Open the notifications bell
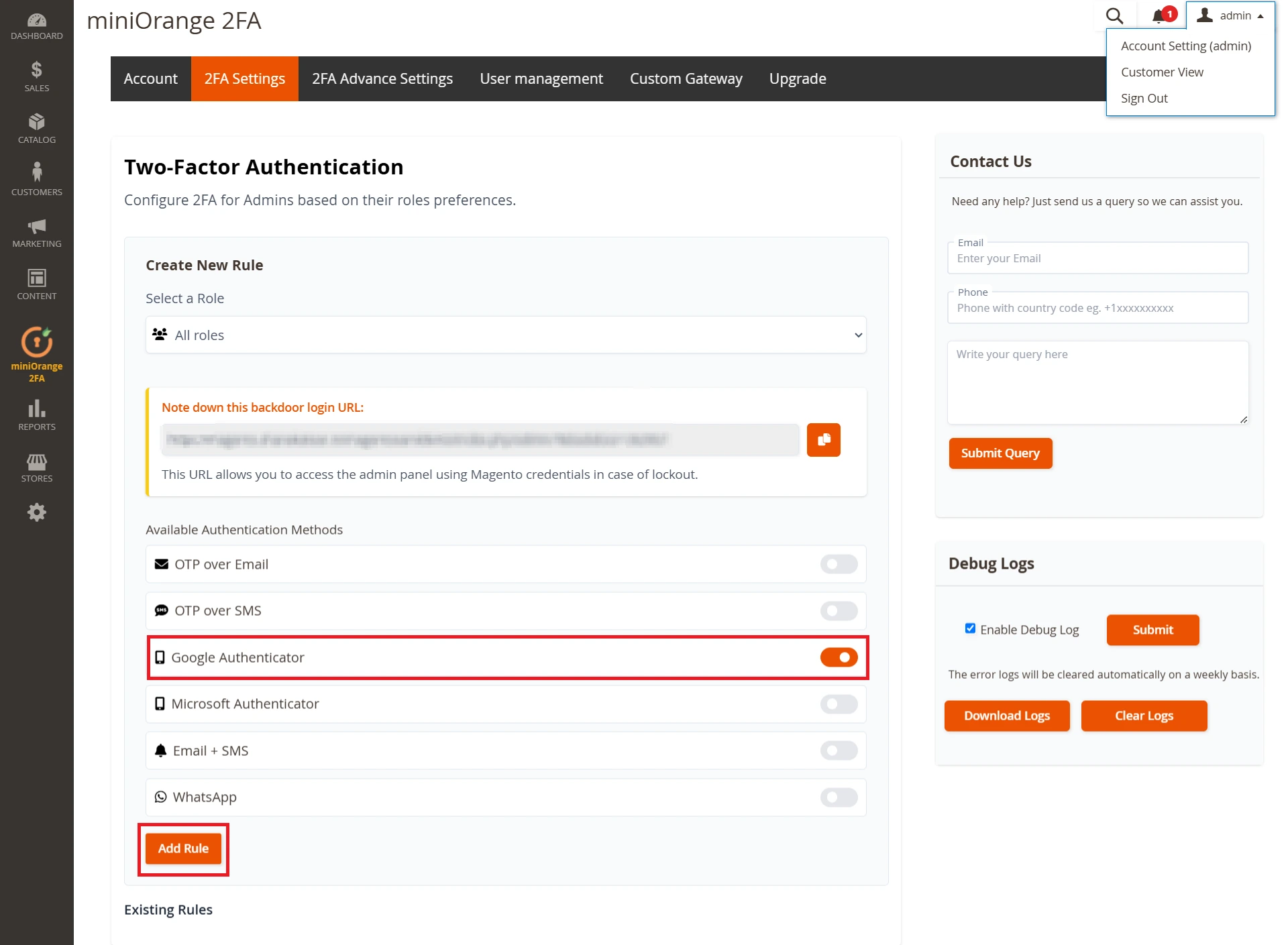1288x945 pixels. tap(1159, 16)
